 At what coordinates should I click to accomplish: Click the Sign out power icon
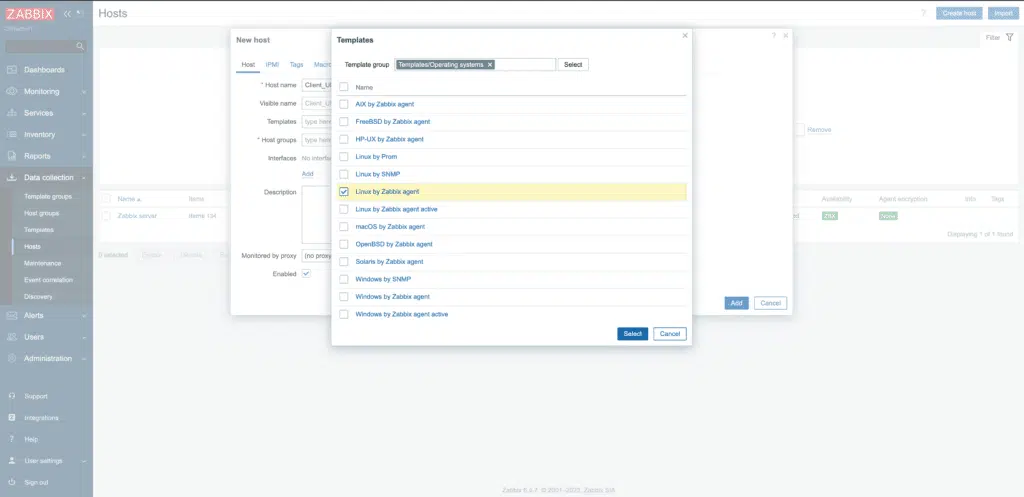[12, 483]
